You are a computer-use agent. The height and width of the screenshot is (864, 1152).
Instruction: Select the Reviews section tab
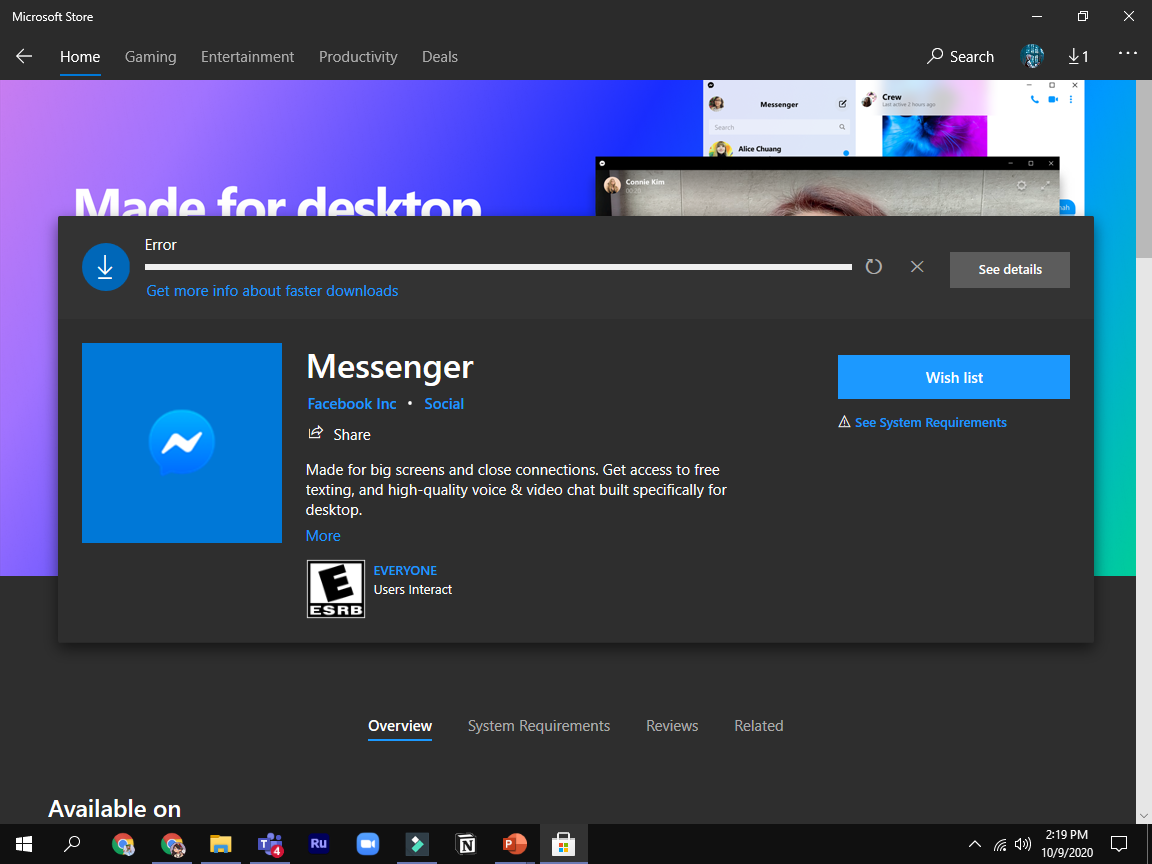click(672, 726)
